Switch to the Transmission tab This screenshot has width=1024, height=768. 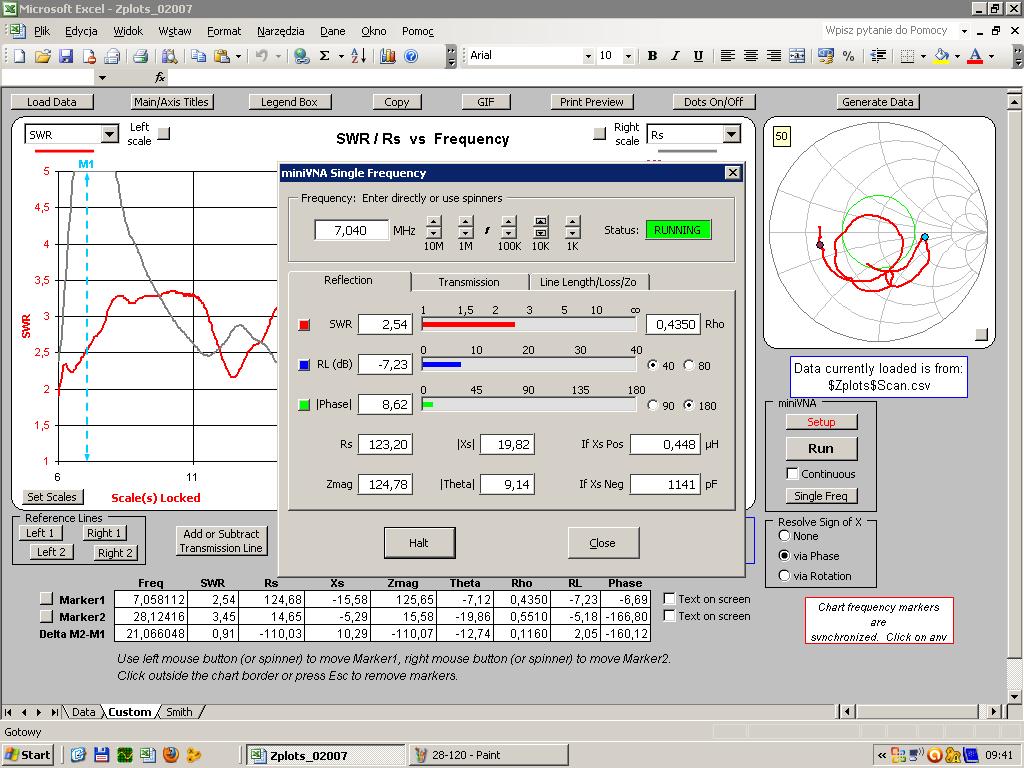coord(469,281)
